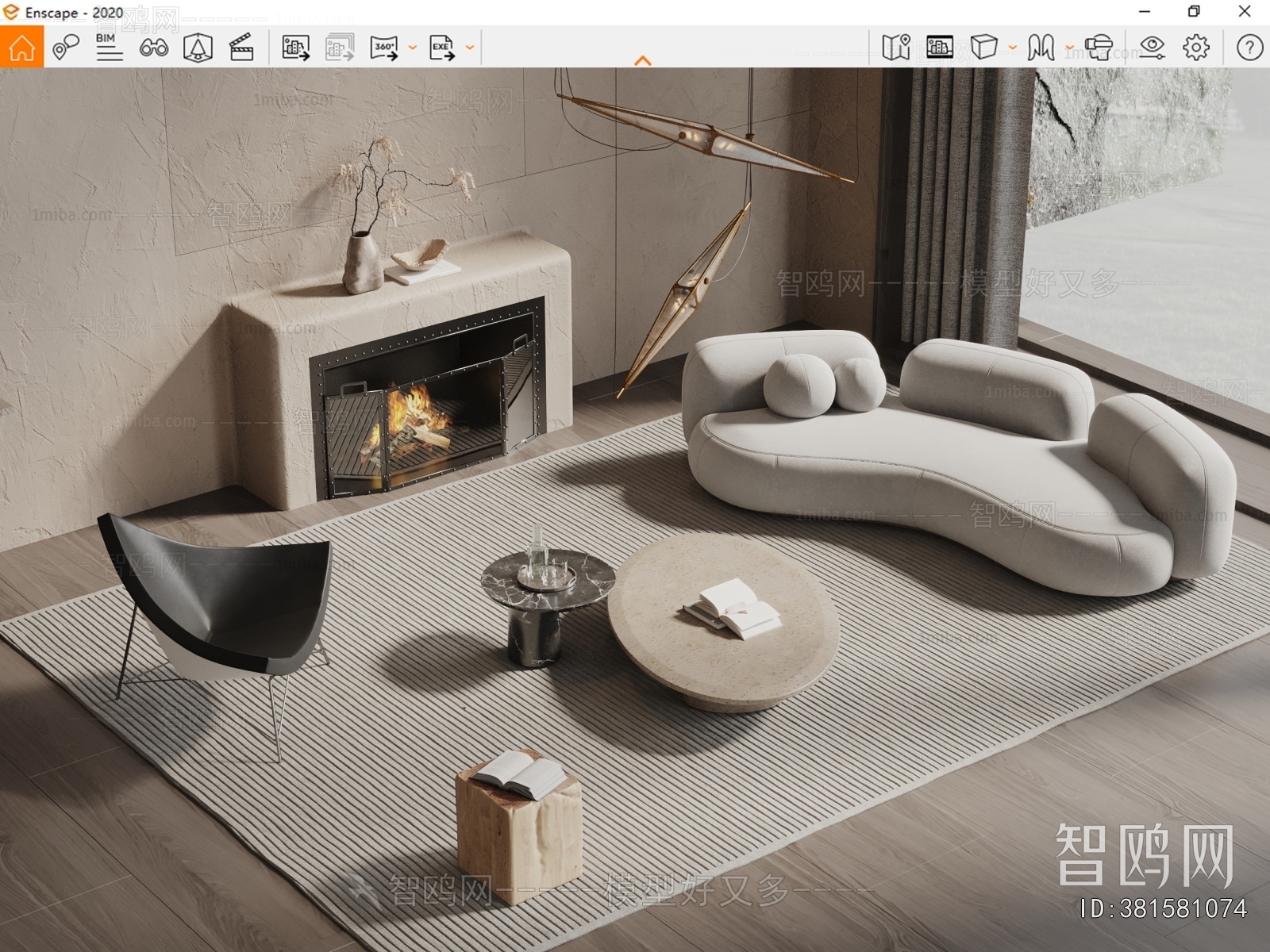Select the projection cube icon

pos(984,48)
